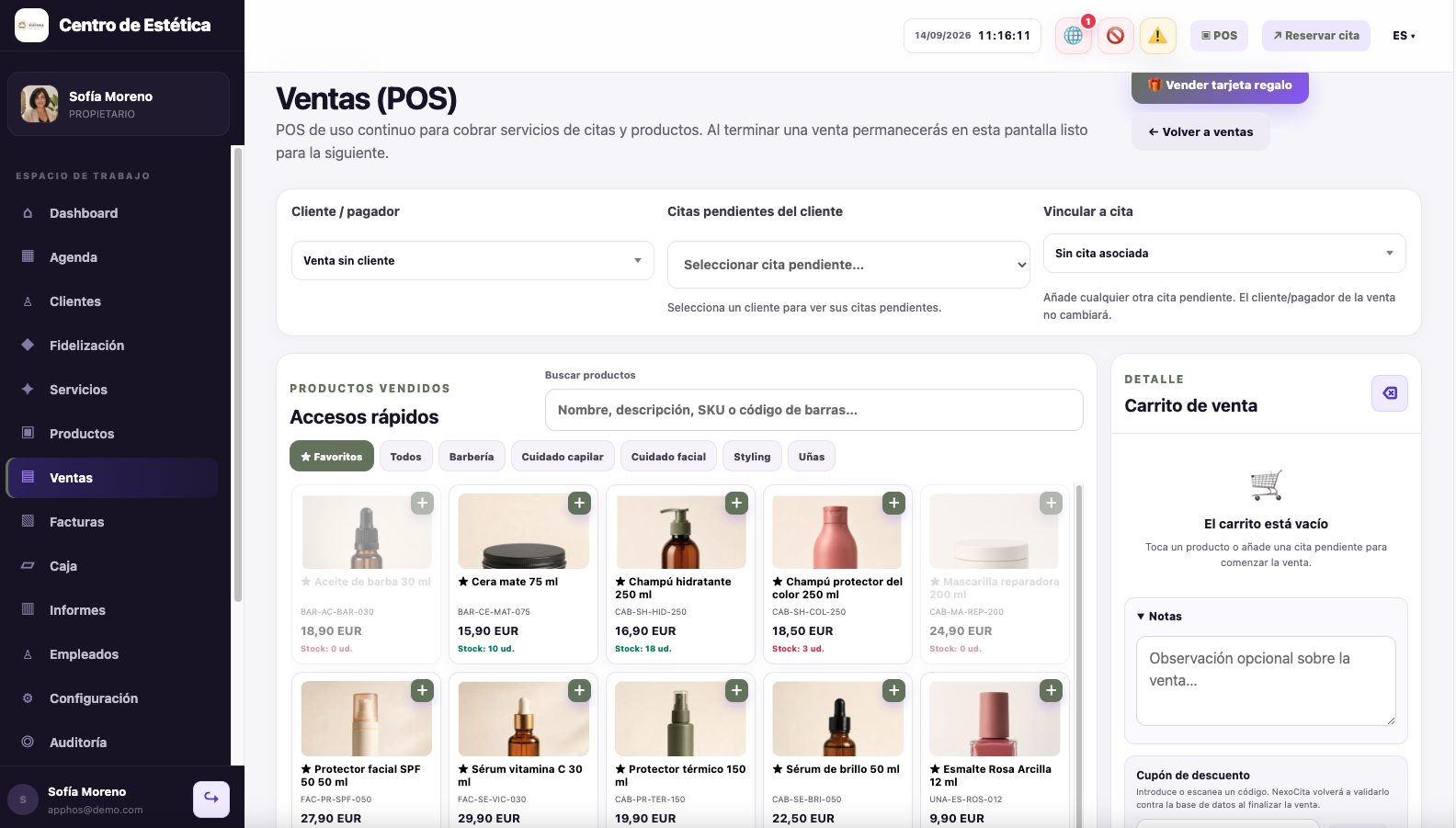Click Volver a ventas button
Image resolution: width=1456 pixels, height=828 pixels.
(x=1200, y=132)
